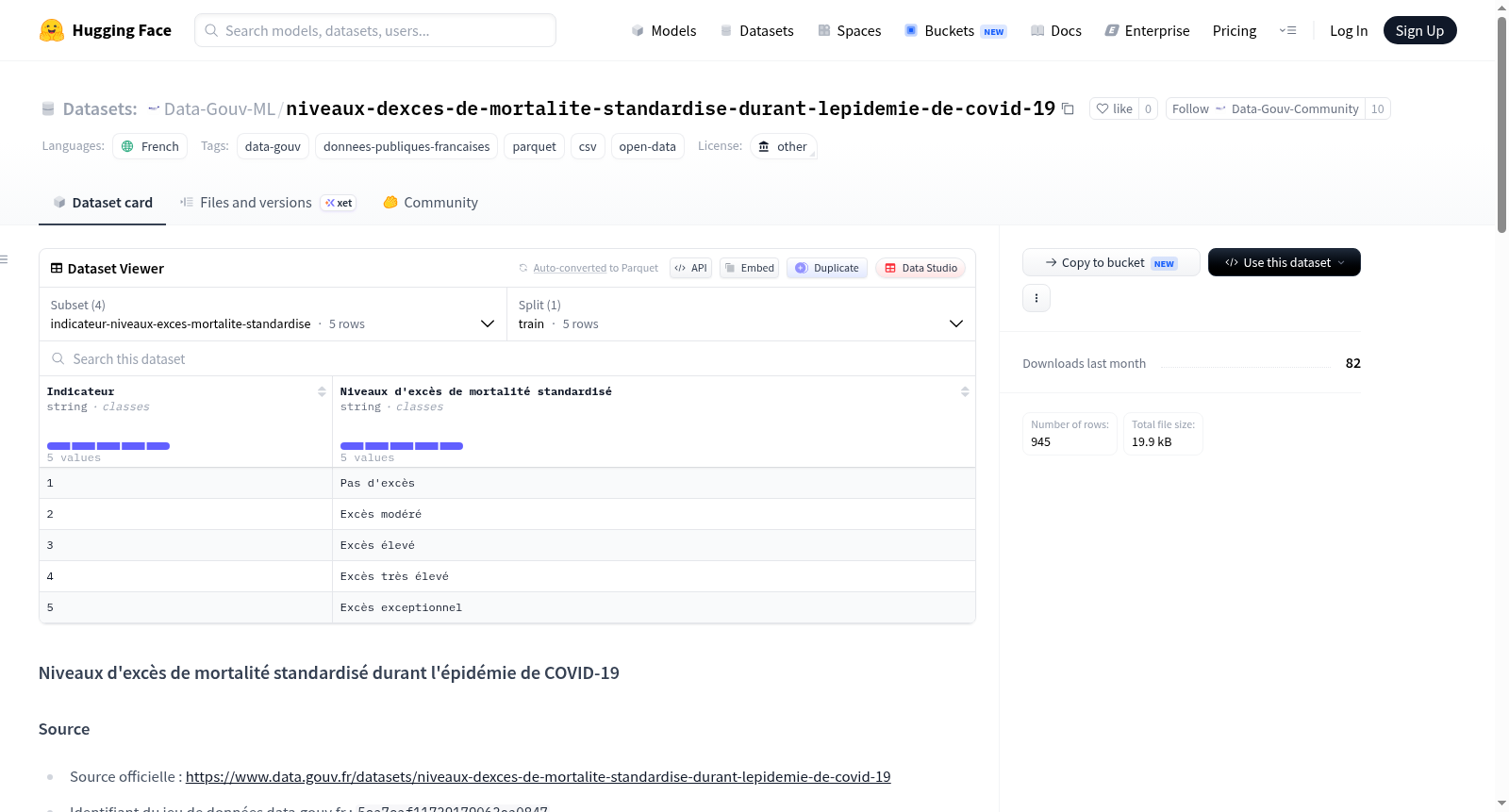
Task: Focus the Search this dataset field
Action: coord(507,359)
